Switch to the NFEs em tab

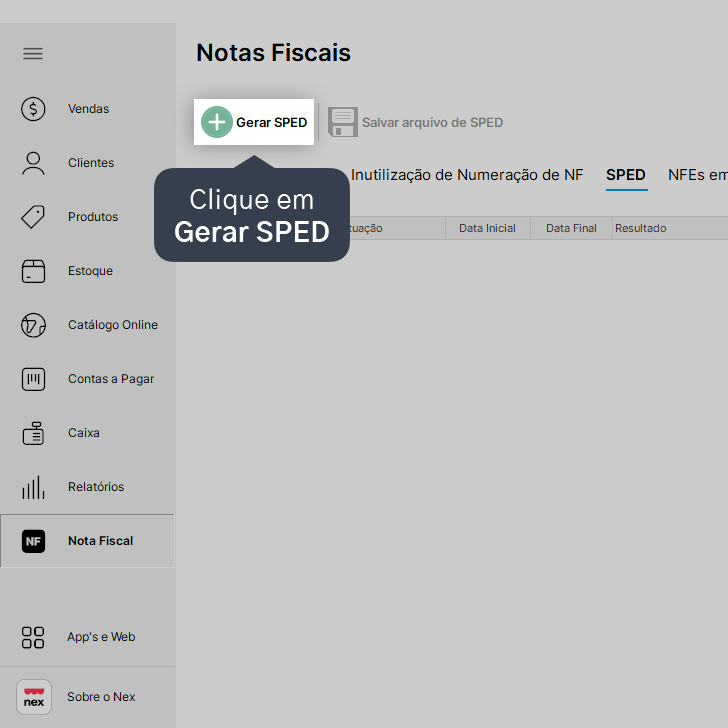(x=698, y=175)
